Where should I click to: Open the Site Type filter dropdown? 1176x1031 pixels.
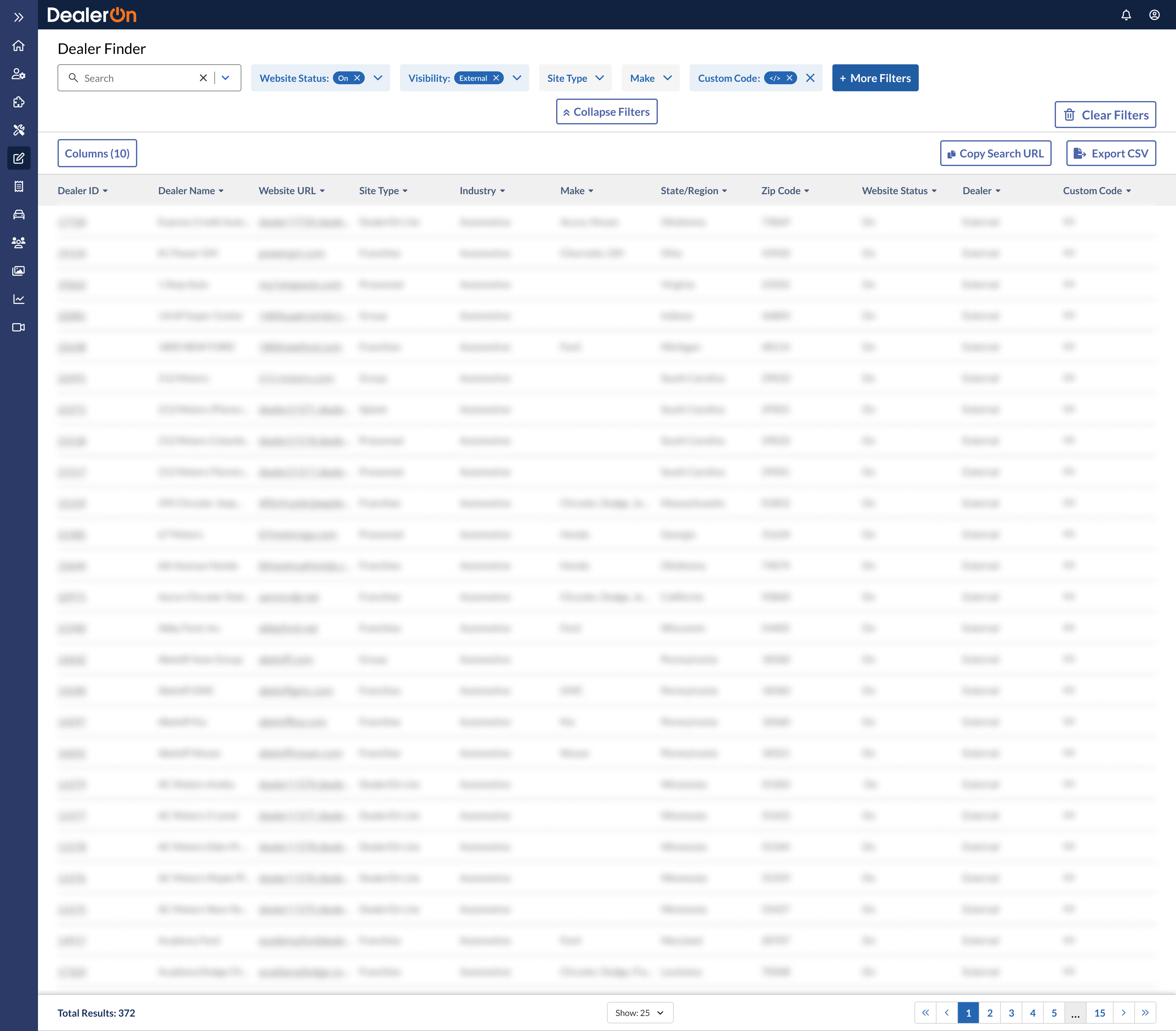575,78
